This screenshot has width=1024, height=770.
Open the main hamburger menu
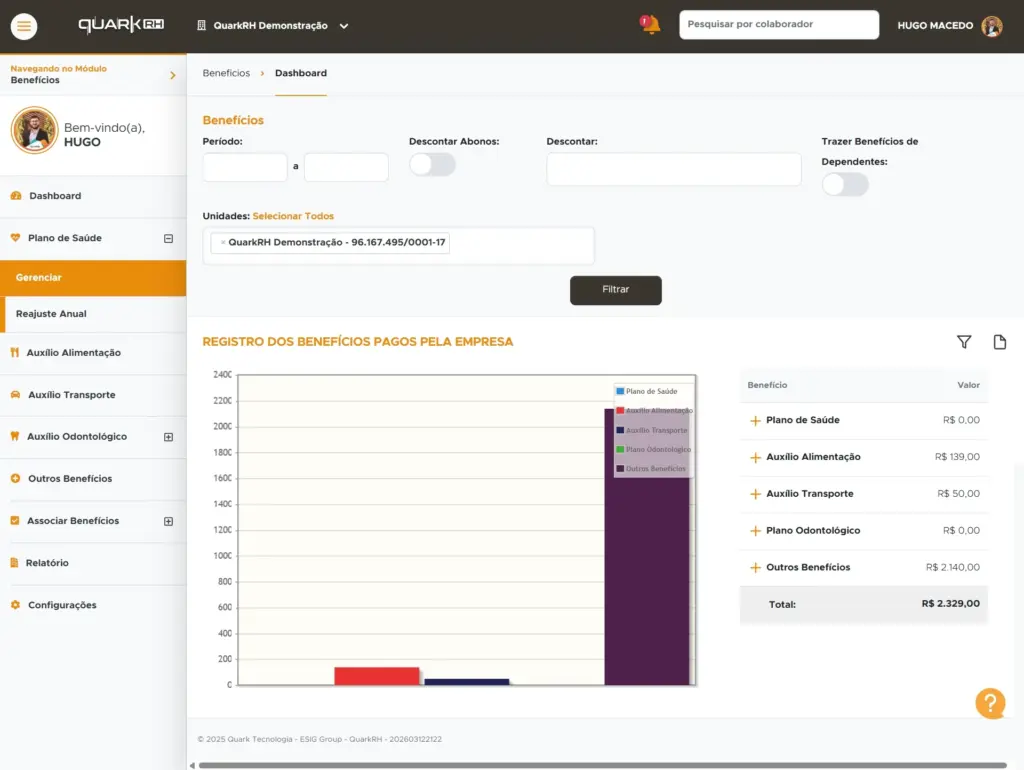point(25,26)
